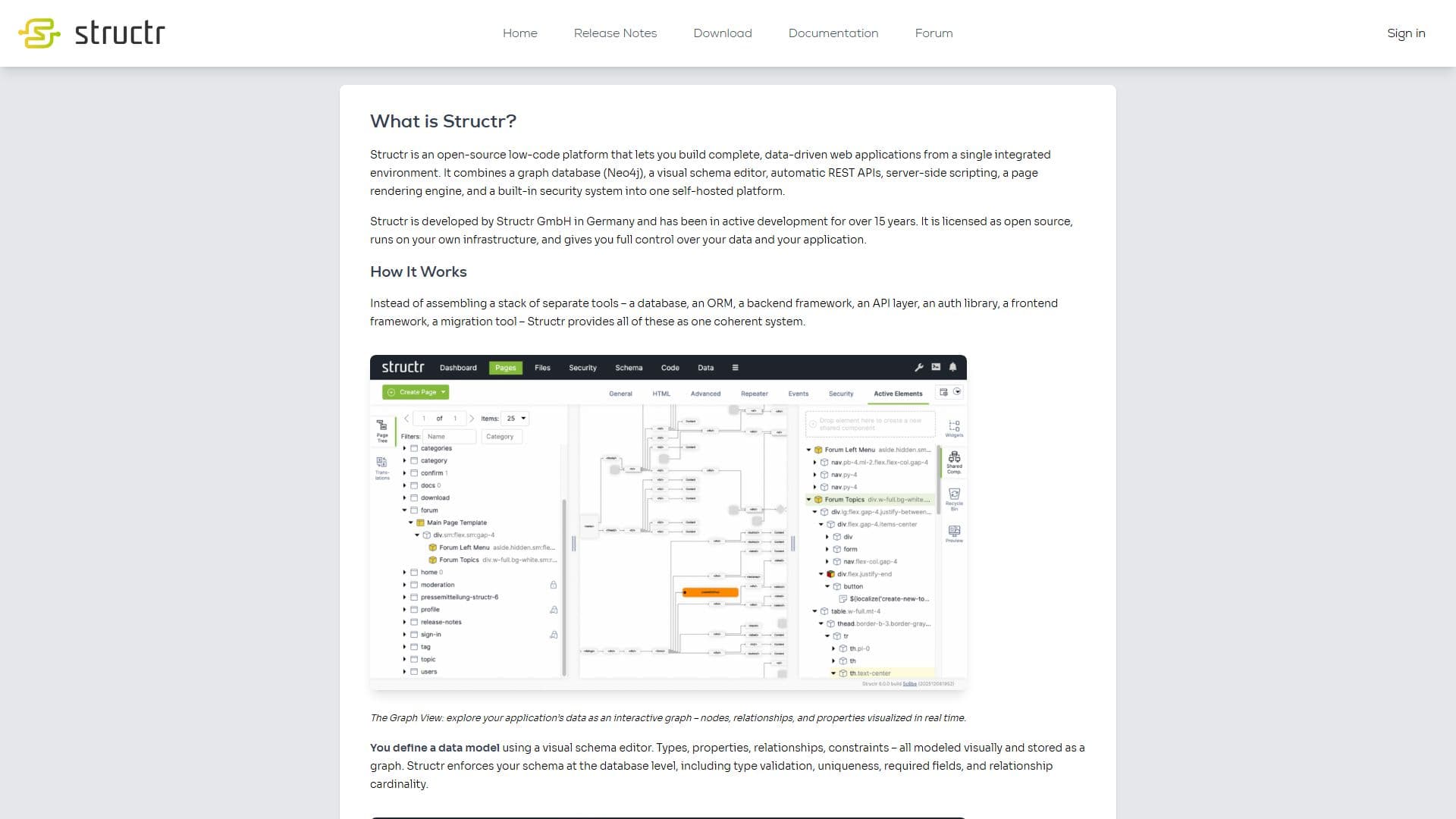The width and height of the screenshot is (1456, 819).
Task: Select the highlighted Forum Topics element on the right
Action: 869,500
